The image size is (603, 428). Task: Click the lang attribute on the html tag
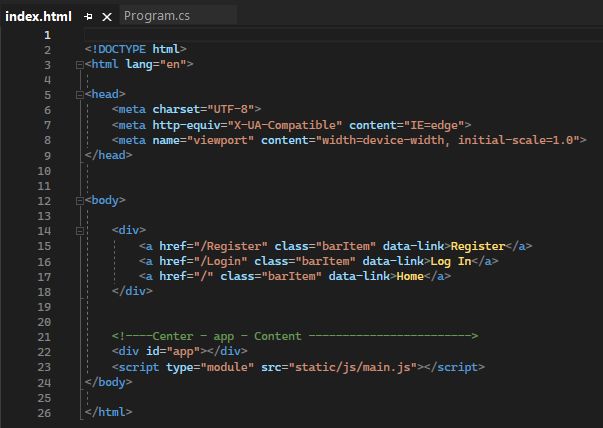[139, 64]
